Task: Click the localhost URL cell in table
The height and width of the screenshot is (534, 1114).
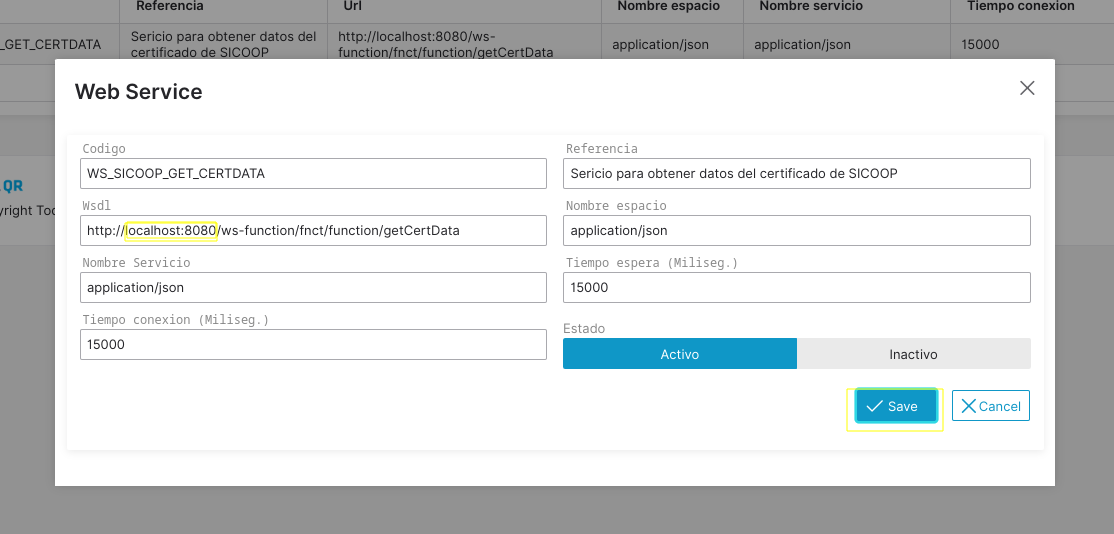Action: pyautogui.click(x=445, y=44)
